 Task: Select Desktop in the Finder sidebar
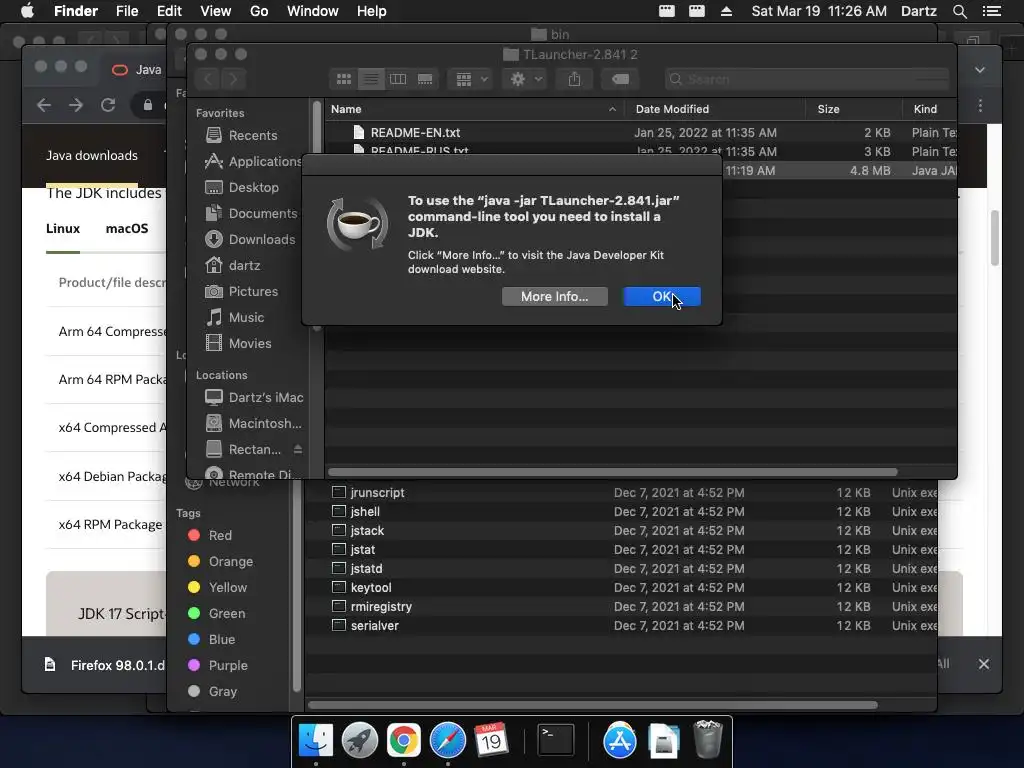click(242, 187)
